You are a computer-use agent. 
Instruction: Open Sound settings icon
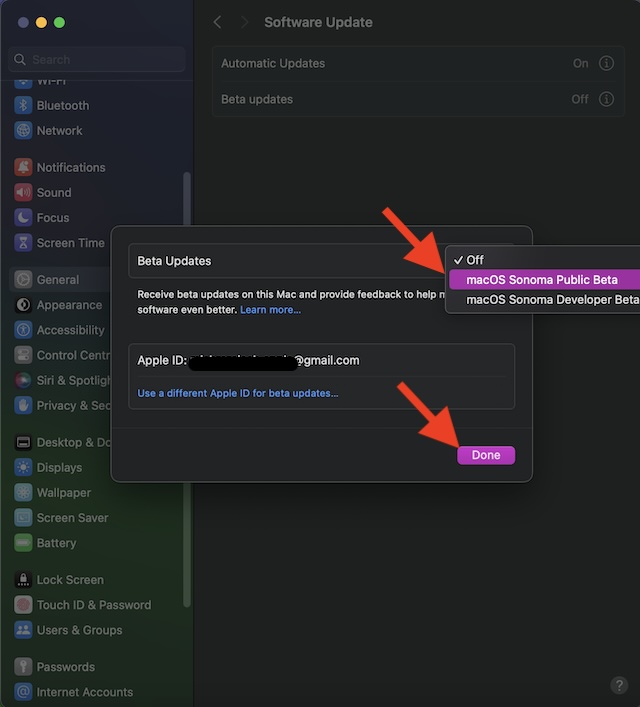[23, 192]
